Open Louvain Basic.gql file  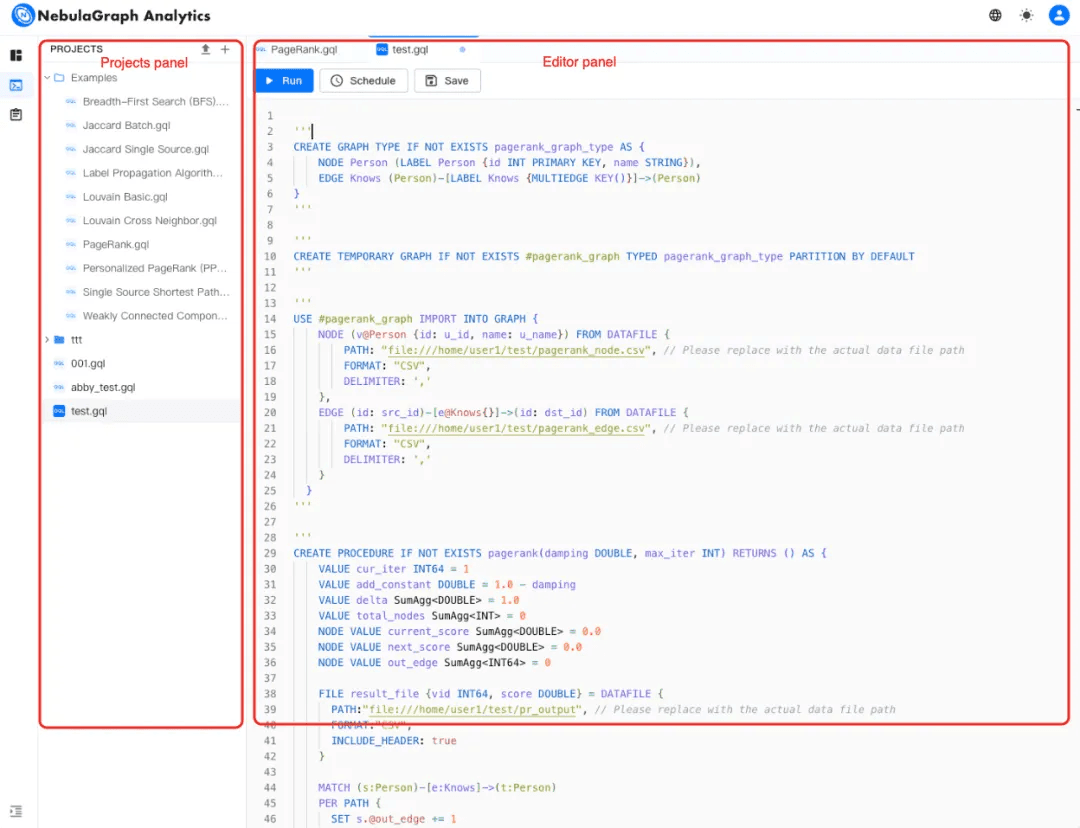click(x=125, y=197)
